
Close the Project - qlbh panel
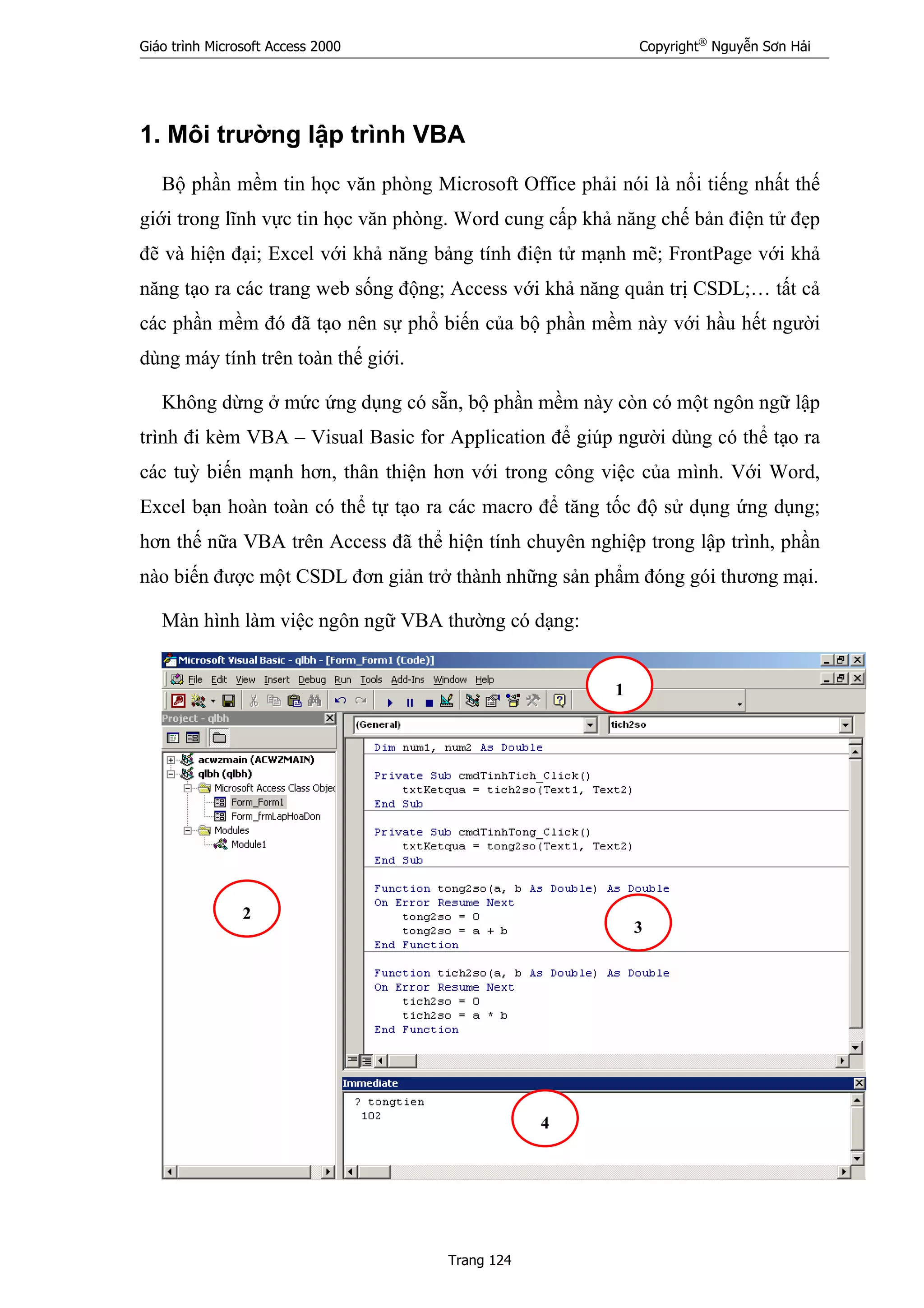330,718
